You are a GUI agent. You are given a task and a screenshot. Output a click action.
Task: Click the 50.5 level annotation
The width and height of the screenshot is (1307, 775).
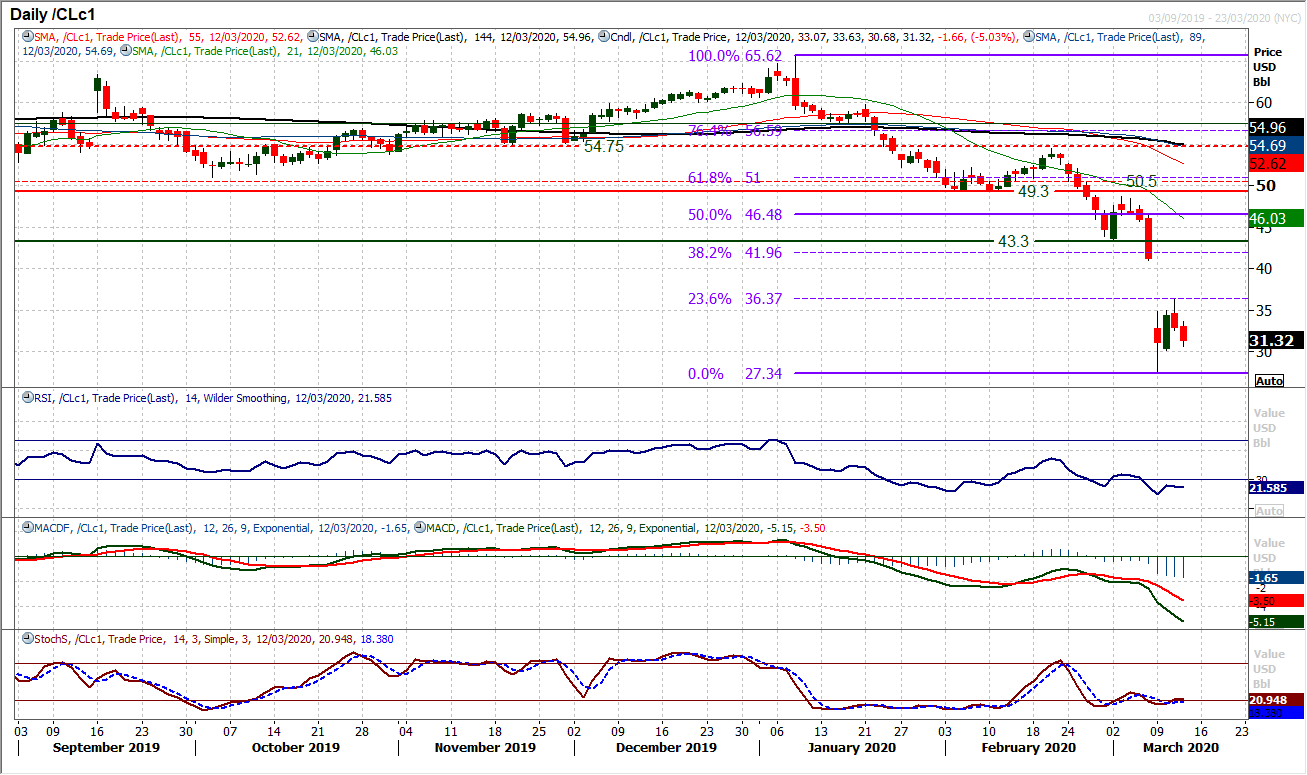1143,181
